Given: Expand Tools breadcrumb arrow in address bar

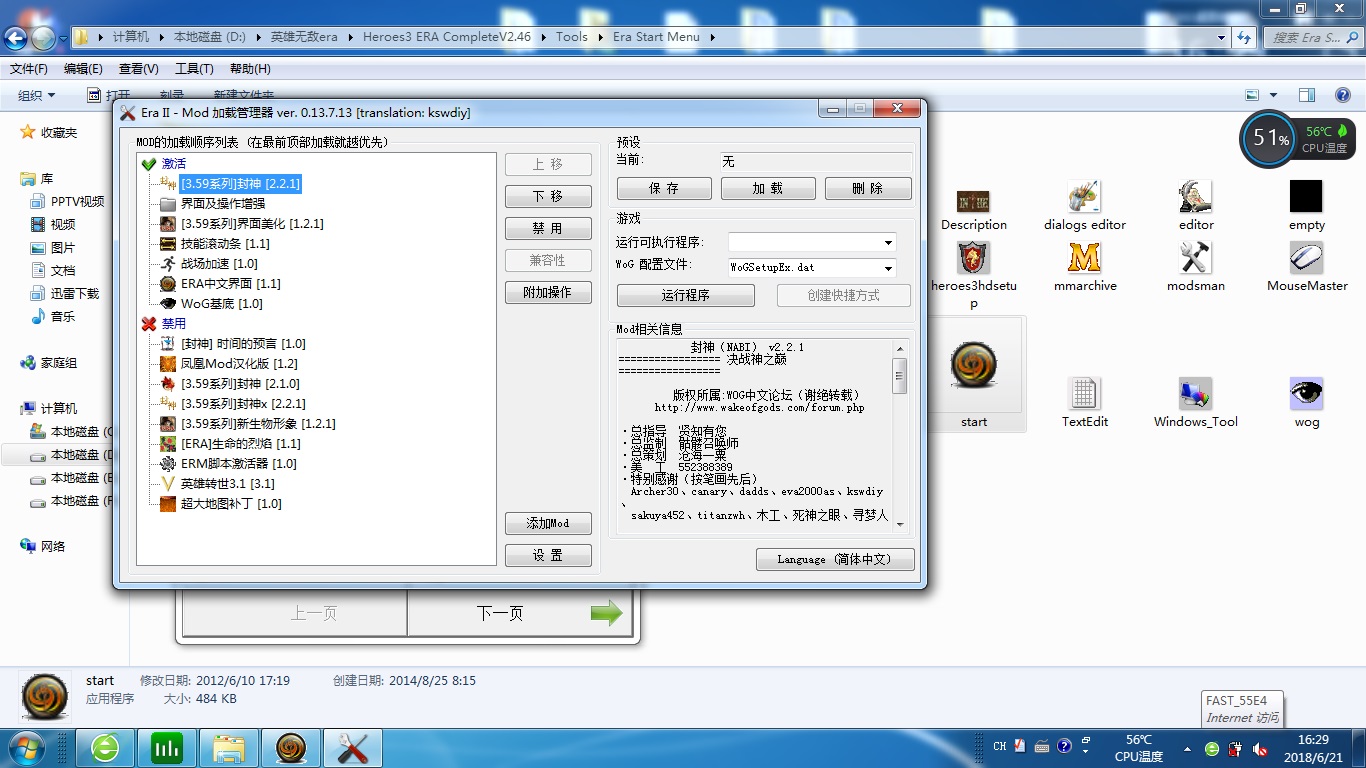Looking at the screenshot, I should coord(599,37).
